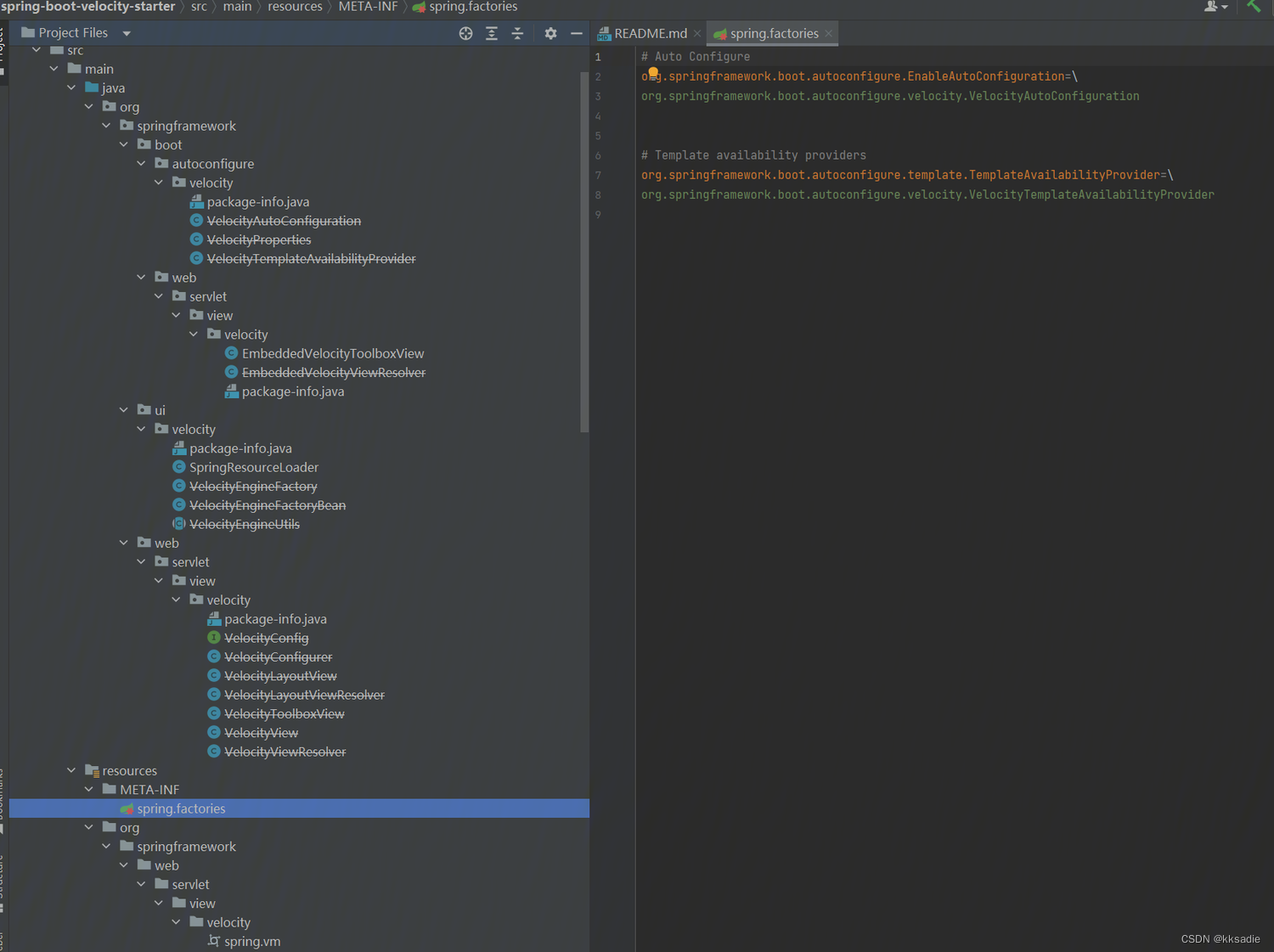Click main in the breadcrumb path
The height and width of the screenshot is (952, 1274).
(237, 7)
